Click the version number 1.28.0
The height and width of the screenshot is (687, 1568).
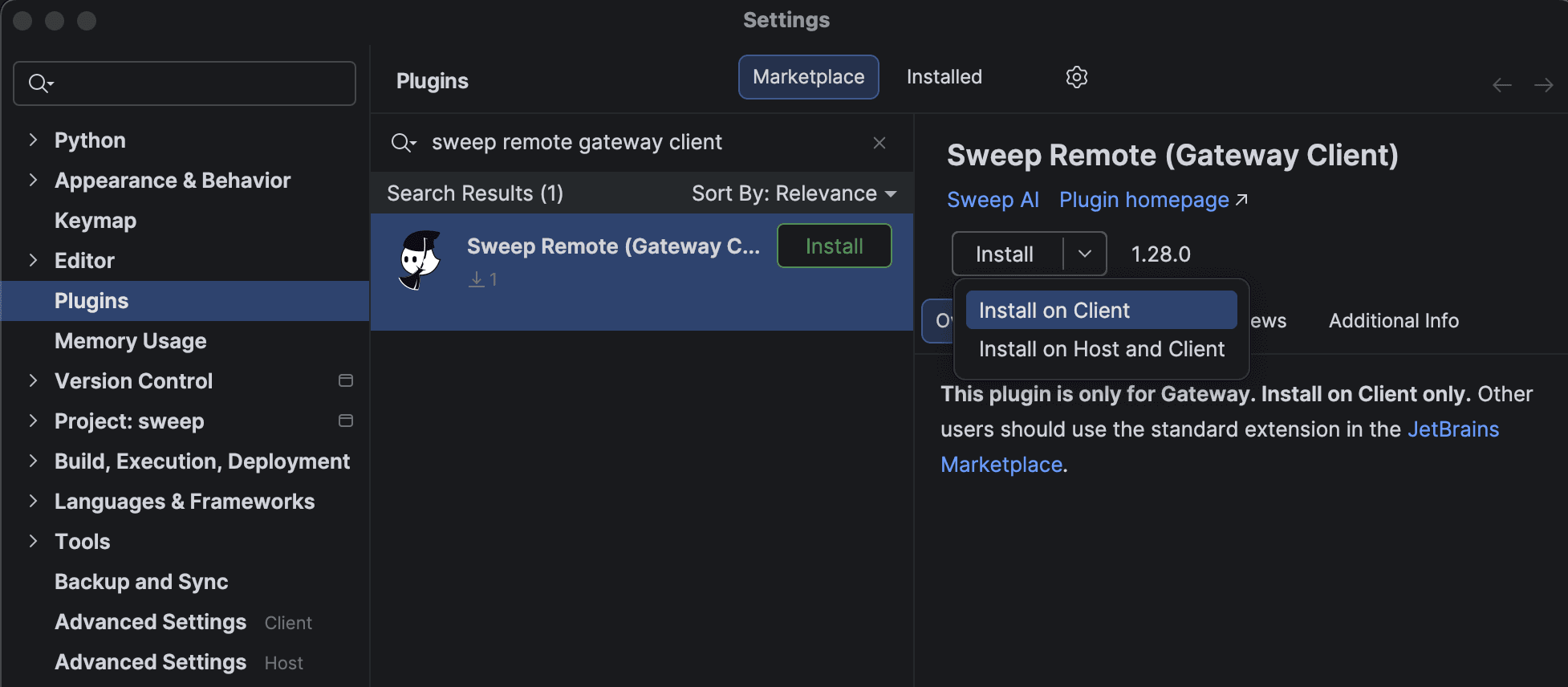coord(1160,254)
